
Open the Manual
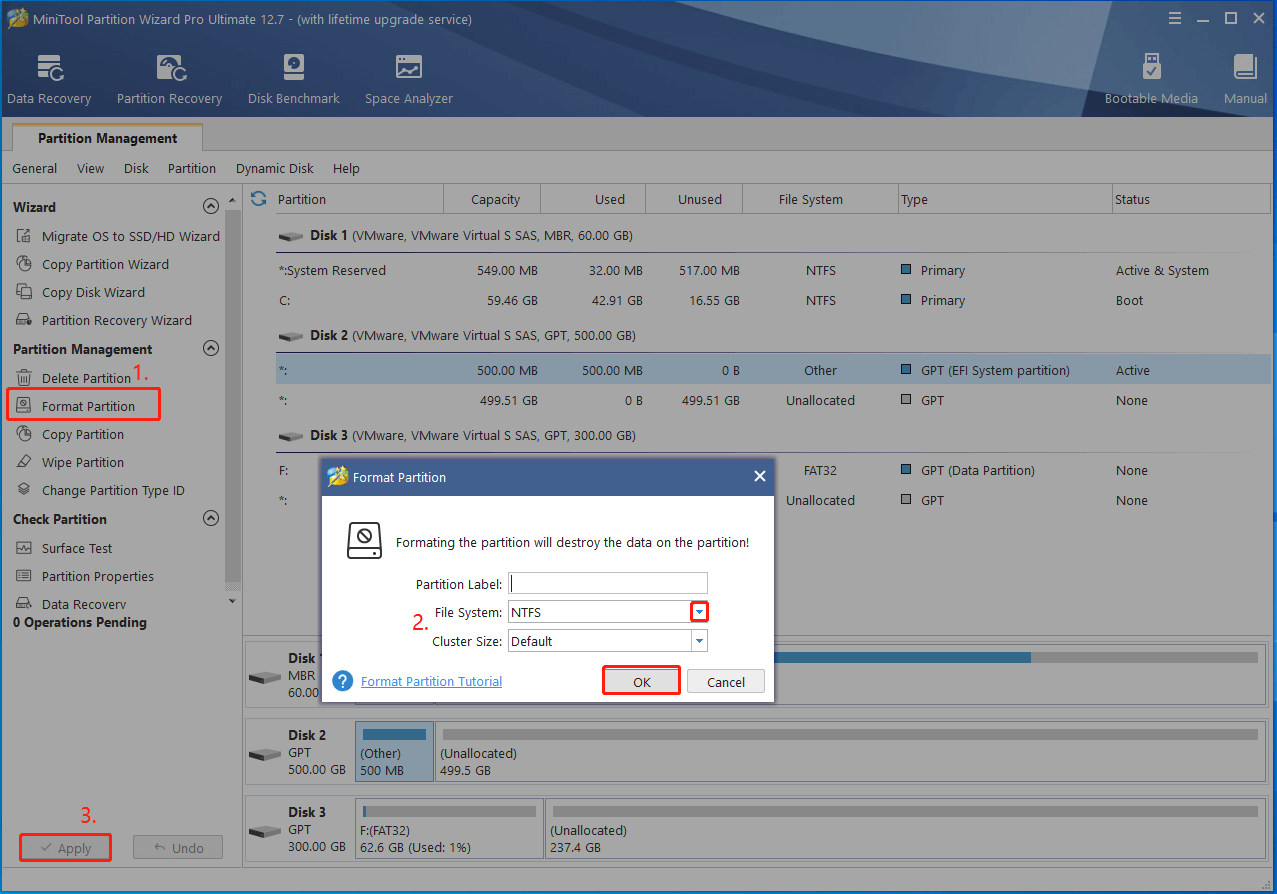coord(1245,80)
